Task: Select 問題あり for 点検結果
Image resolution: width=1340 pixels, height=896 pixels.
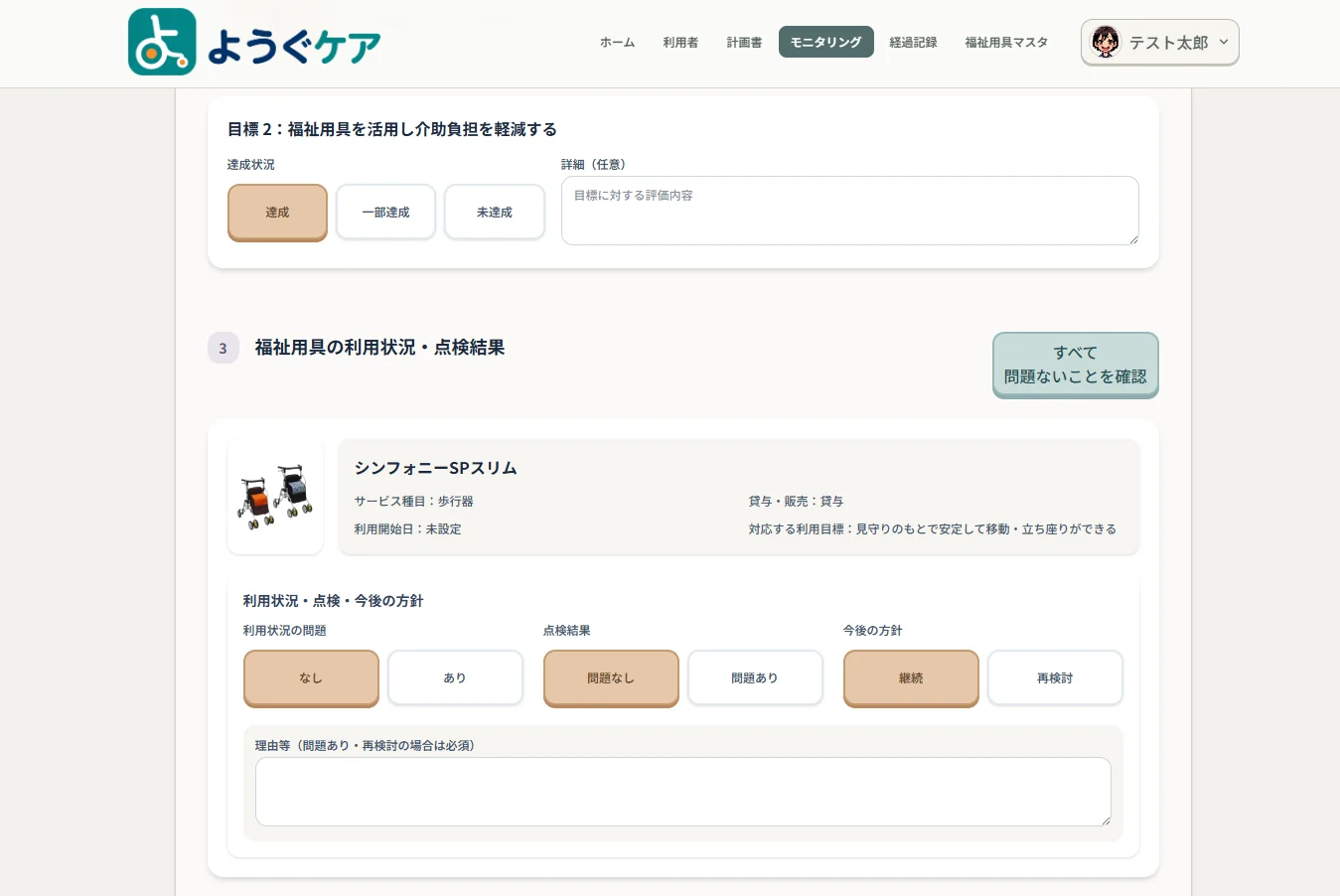Action: coord(755,677)
